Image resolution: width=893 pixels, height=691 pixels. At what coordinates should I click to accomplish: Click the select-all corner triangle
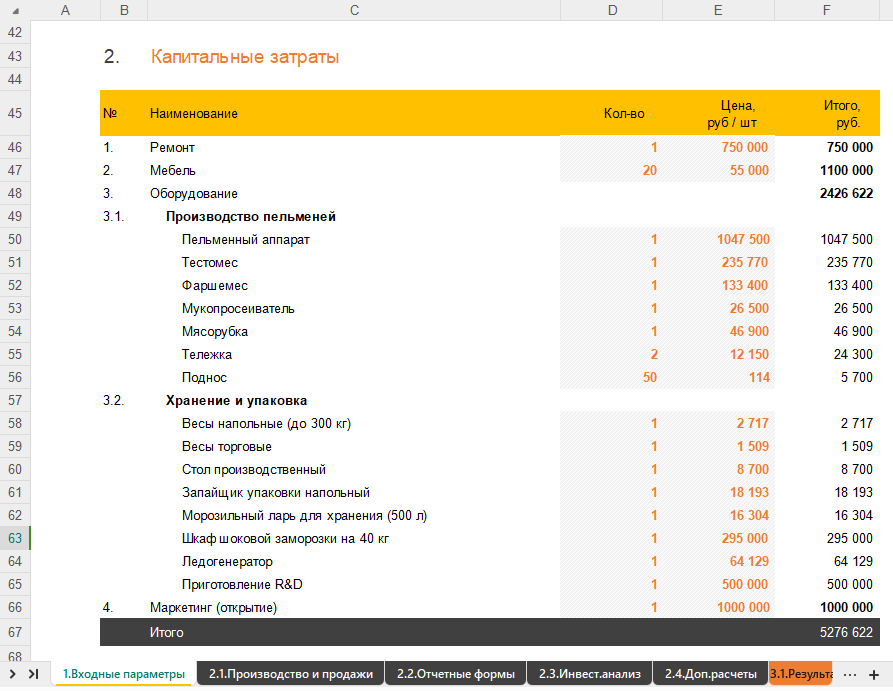(15, 10)
